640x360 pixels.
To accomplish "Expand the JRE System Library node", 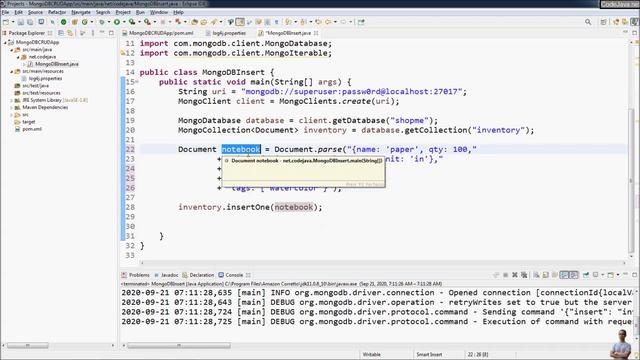I will click(x=11, y=100).
